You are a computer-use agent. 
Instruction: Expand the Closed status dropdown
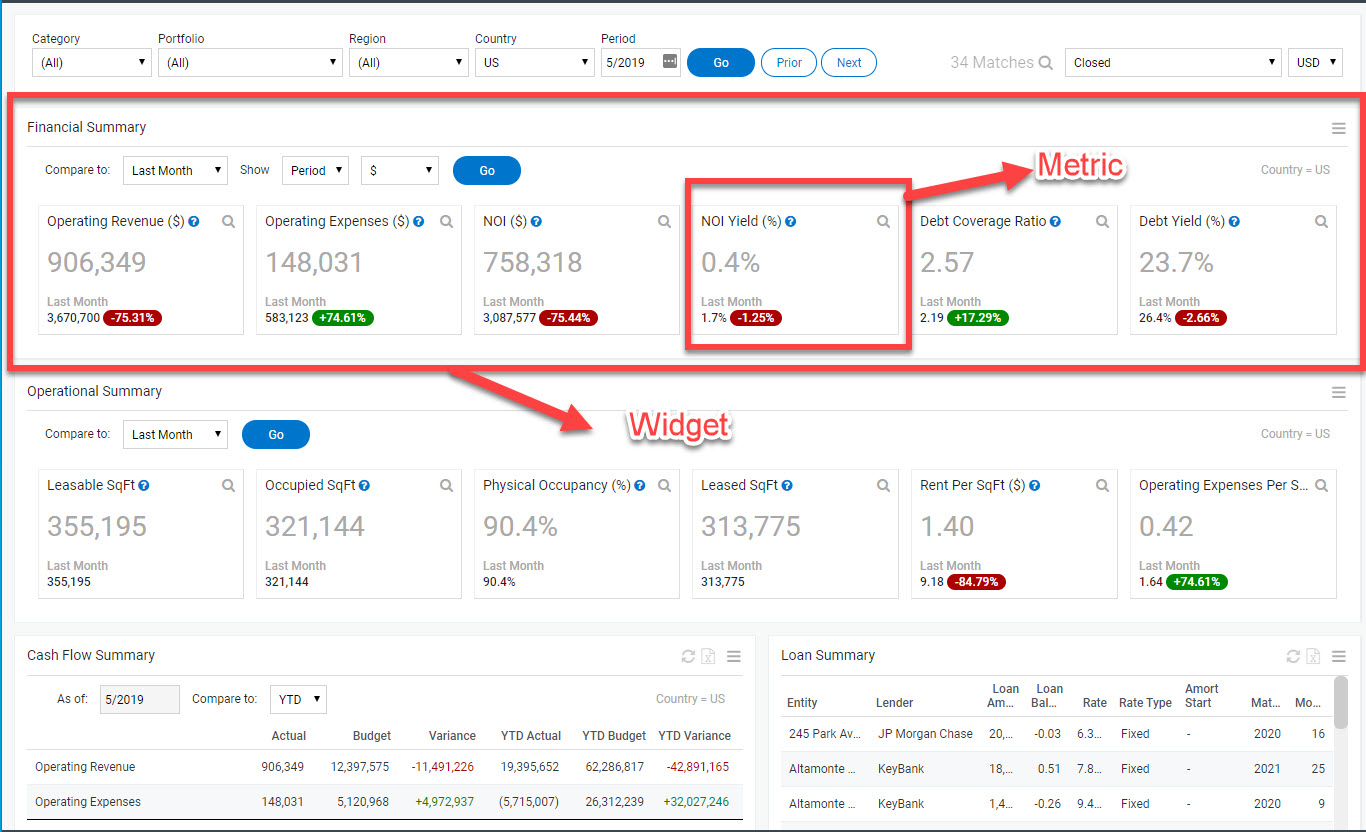click(1173, 62)
